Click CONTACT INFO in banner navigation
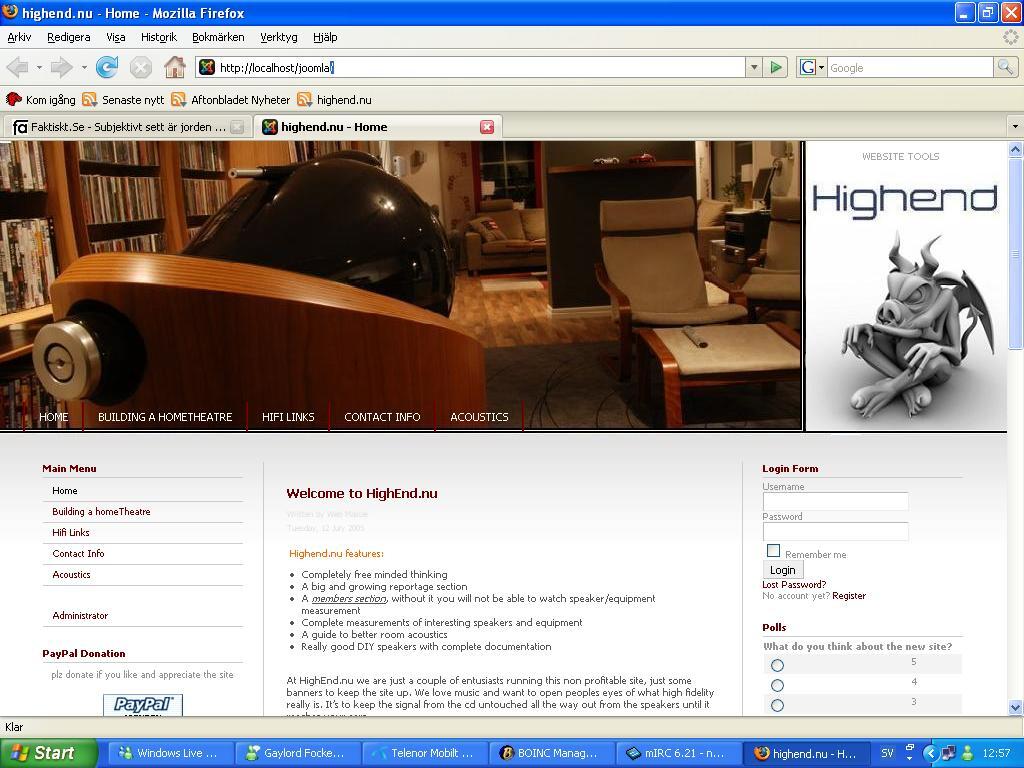 382,417
